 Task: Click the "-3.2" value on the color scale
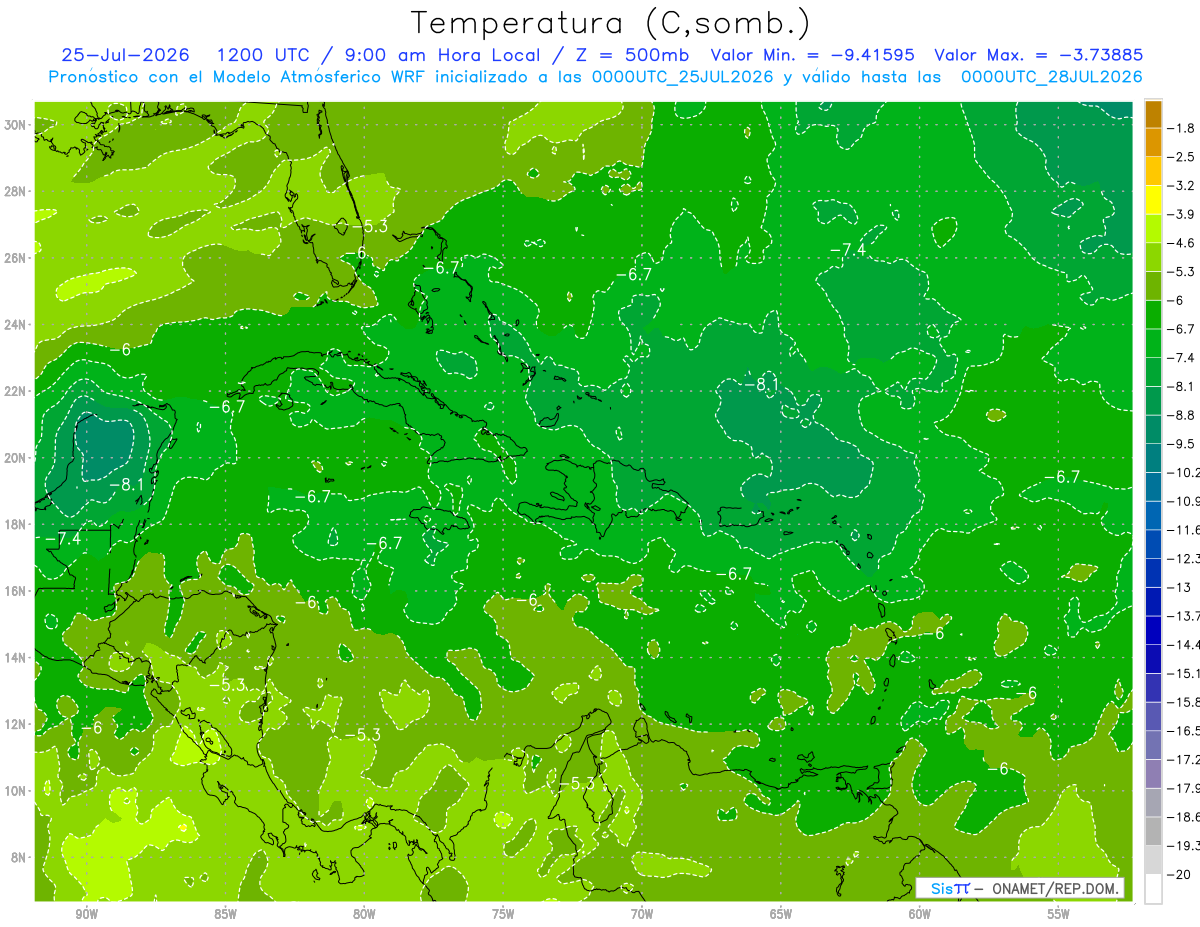1181,186
